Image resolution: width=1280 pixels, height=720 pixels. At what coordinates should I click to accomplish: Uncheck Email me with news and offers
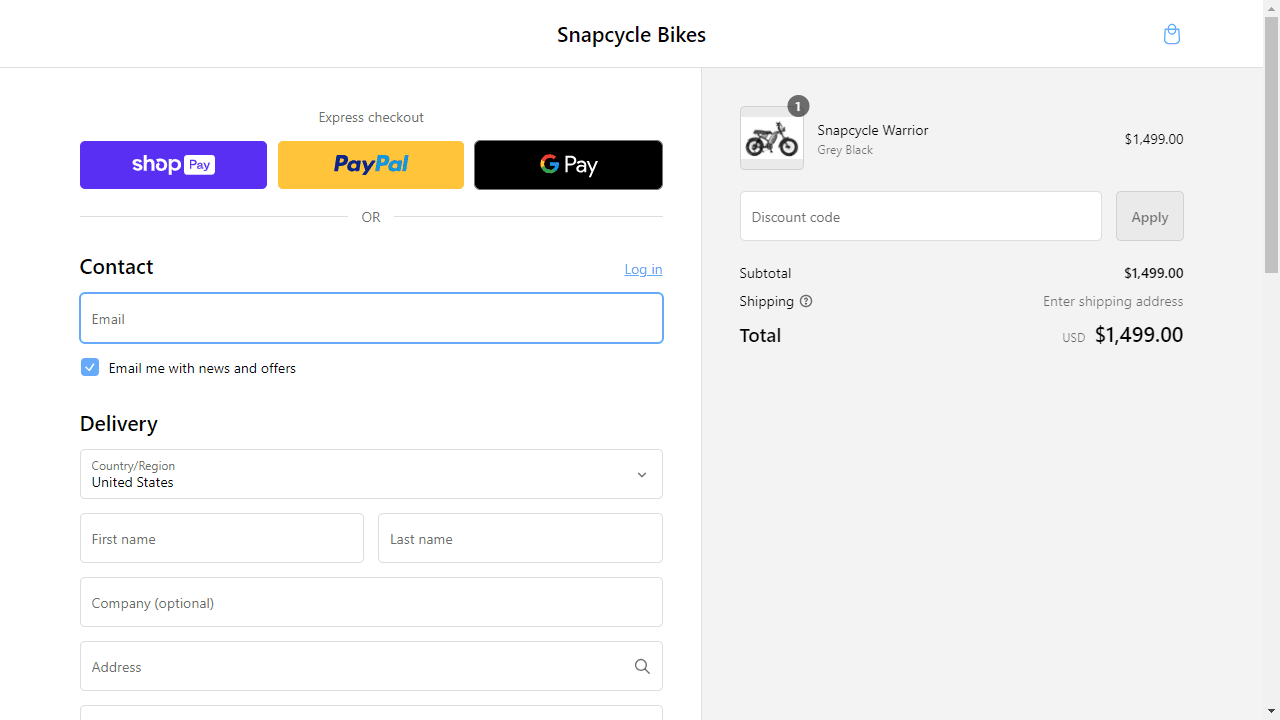pyautogui.click(x=90, y=367)
